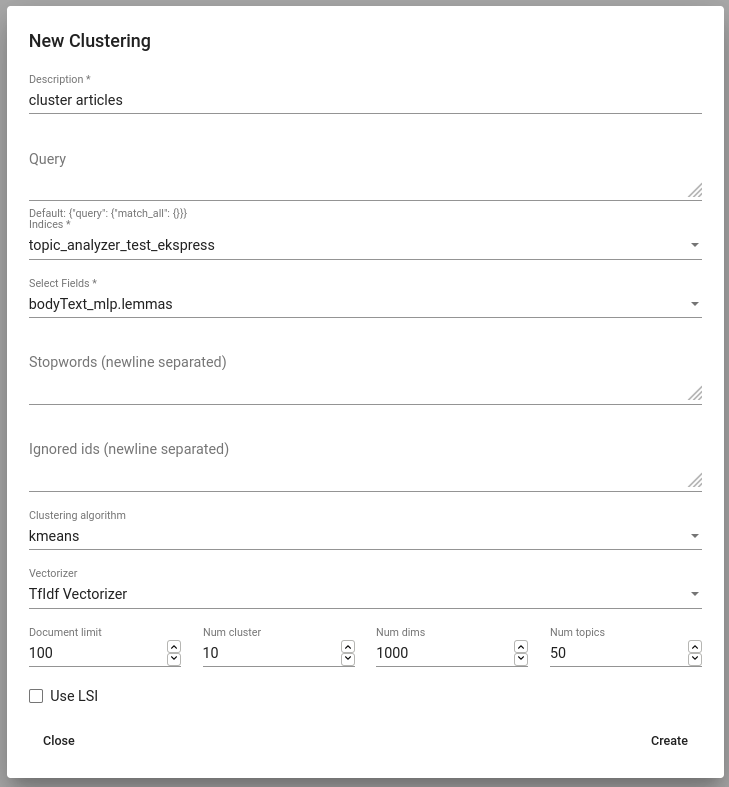
Task: Enable the Use LSI checkbox
Action: (x=36, y=696)
